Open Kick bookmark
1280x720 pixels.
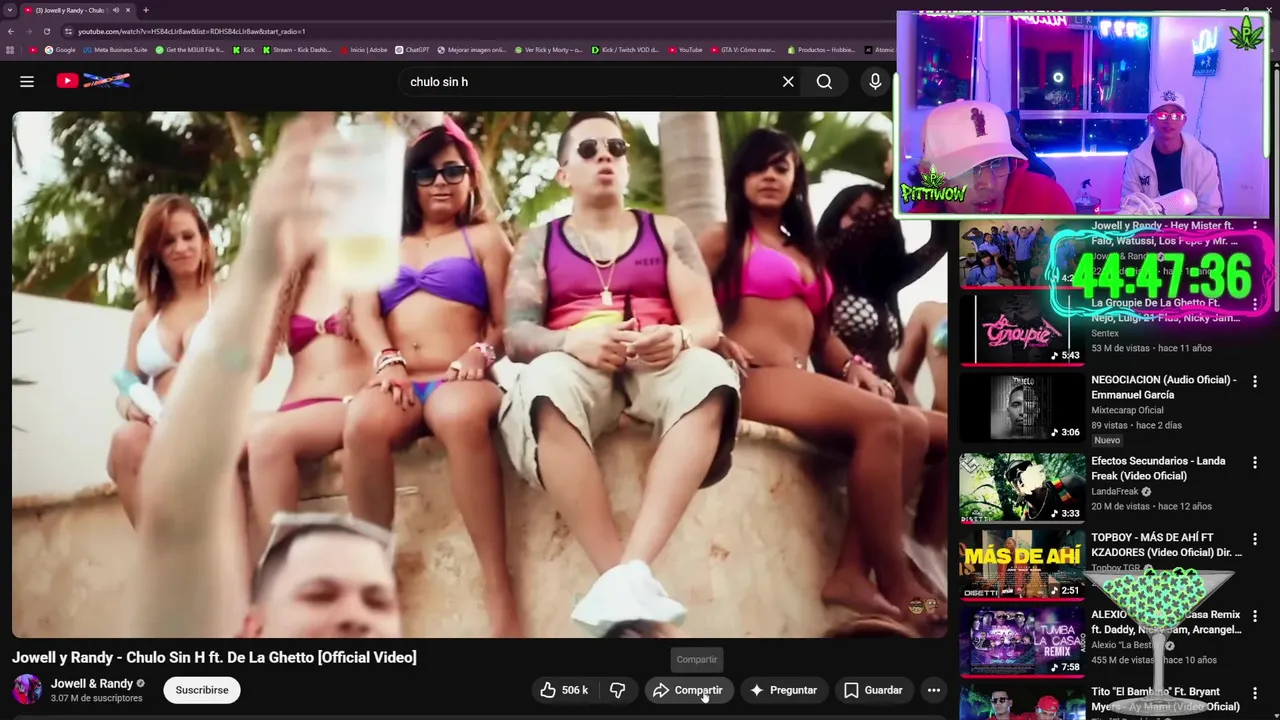coord(244,50)
